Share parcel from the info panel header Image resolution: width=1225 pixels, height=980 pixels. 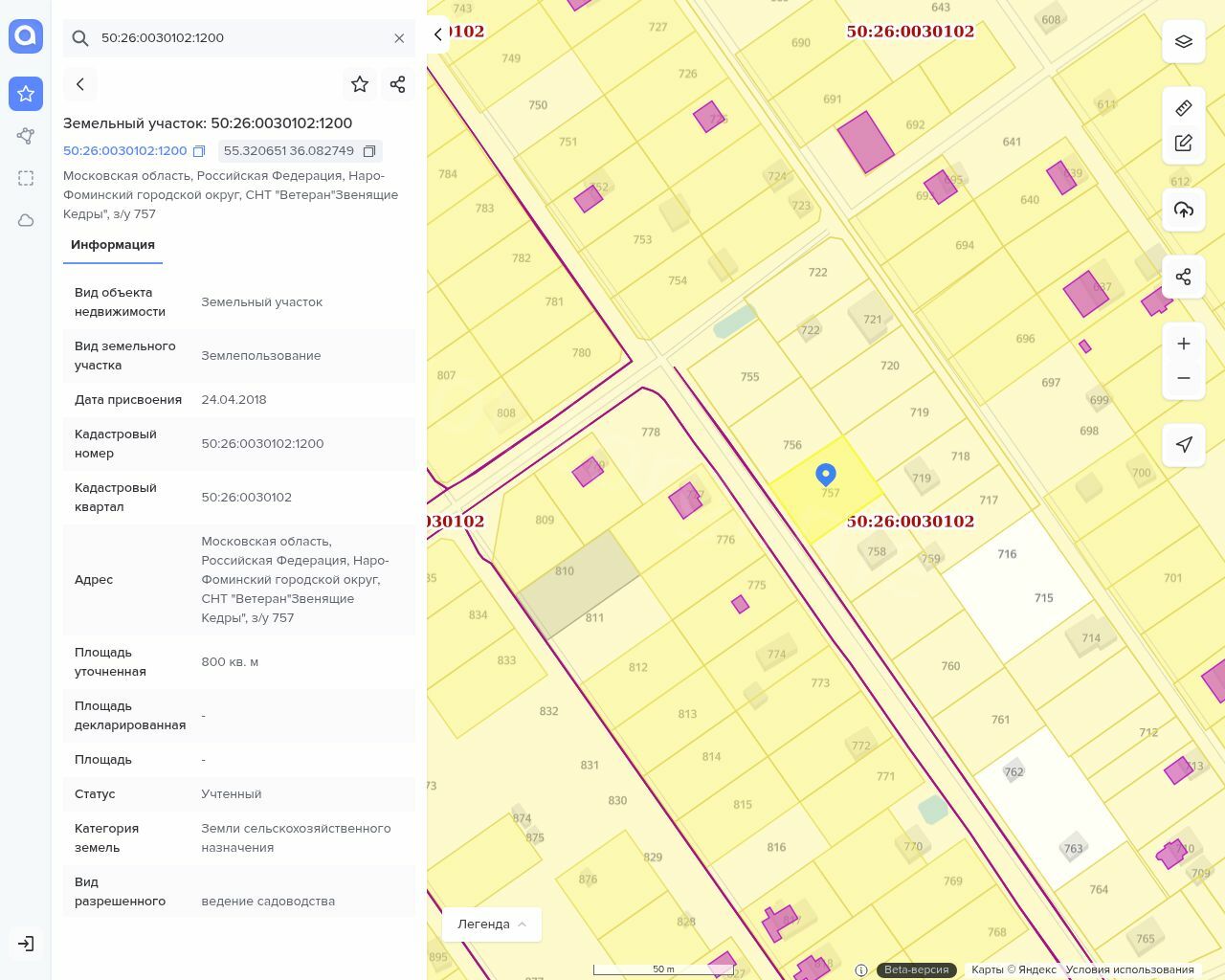click(398, 84)
